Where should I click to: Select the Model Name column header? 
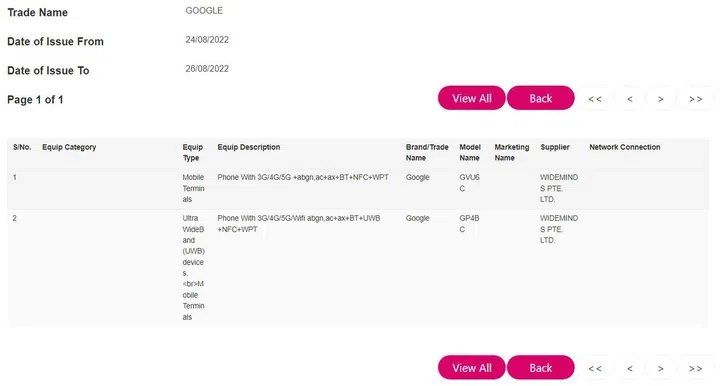(x=470, y=152)
